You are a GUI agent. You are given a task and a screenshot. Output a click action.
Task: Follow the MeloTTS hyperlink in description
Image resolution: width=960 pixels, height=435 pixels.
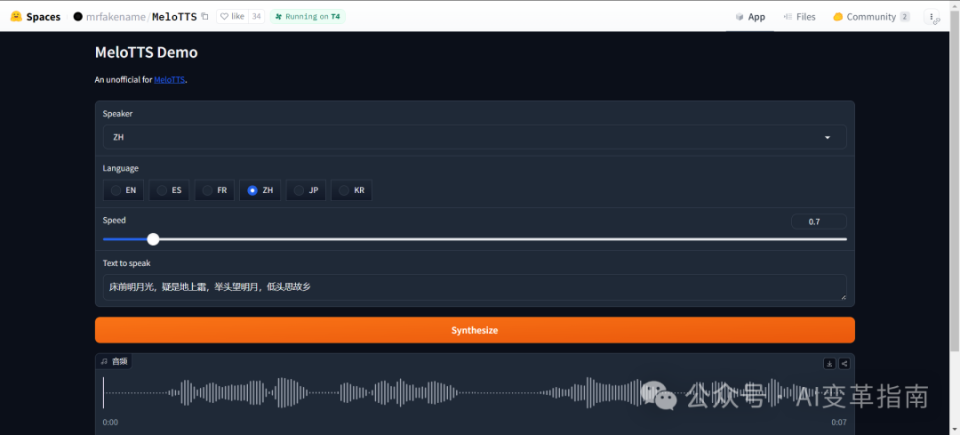(170, 80)
